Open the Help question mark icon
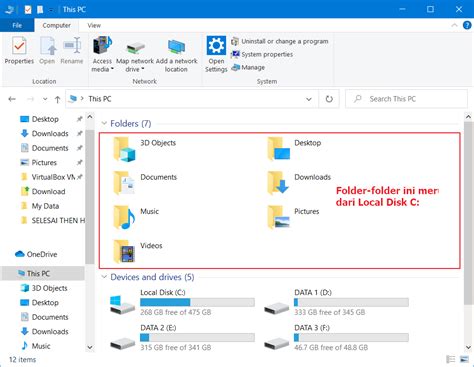The width and height of the screenshot is (474, 367). coord(467,25)
